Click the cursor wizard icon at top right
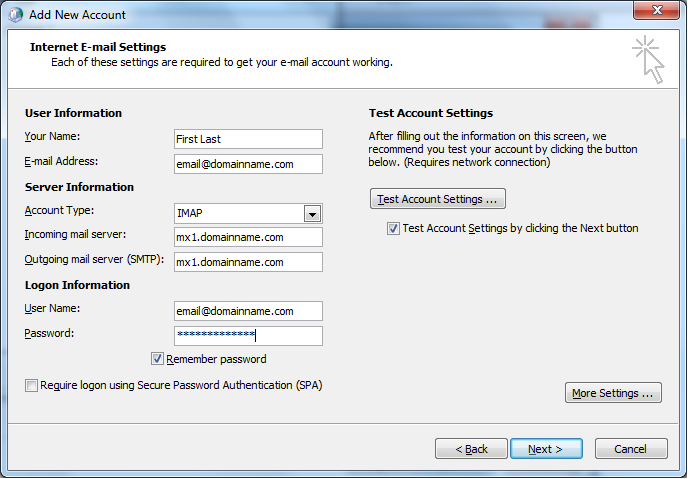 [648, 60]
